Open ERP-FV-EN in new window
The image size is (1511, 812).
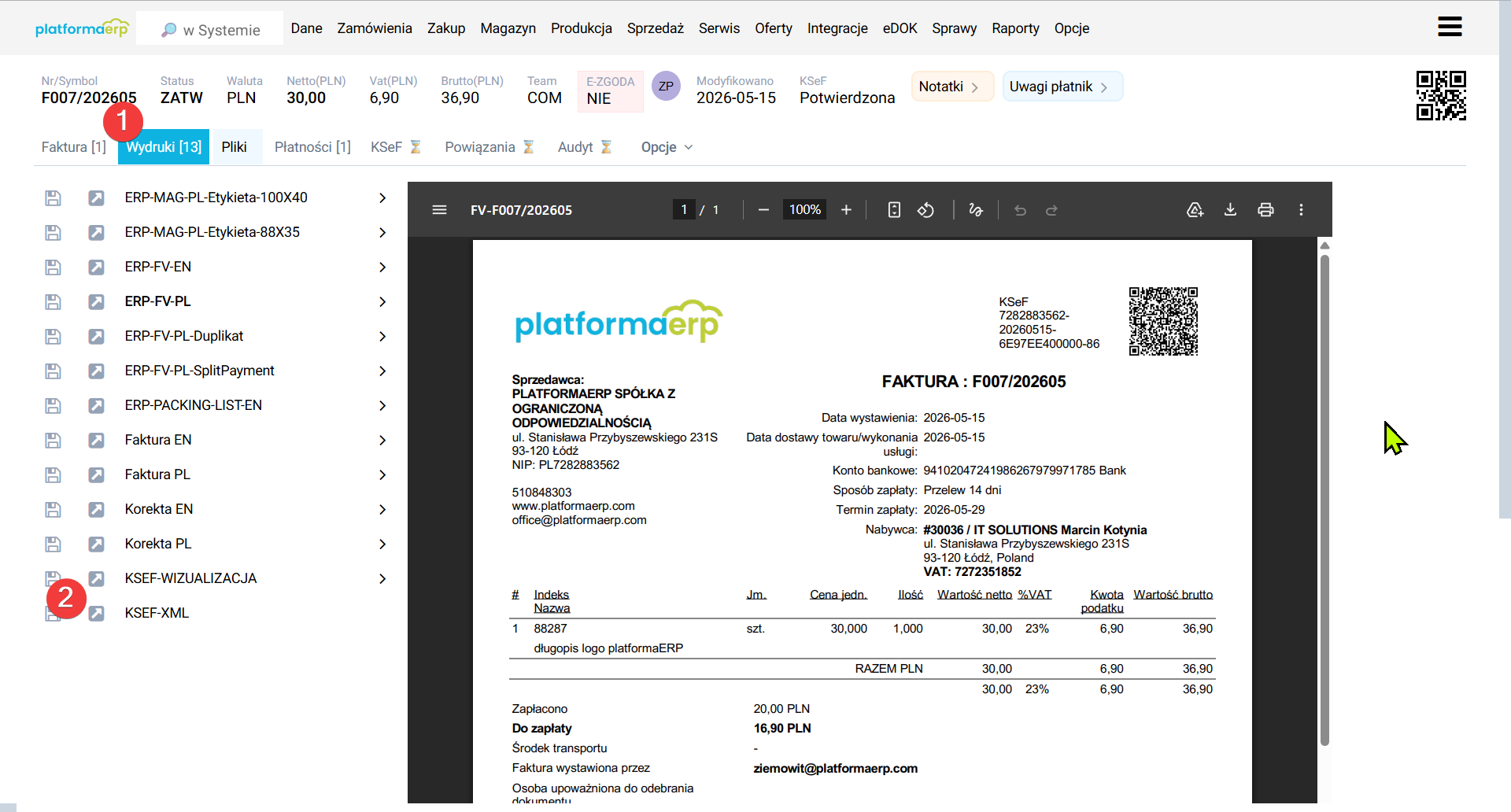click(x=96, y=268)
